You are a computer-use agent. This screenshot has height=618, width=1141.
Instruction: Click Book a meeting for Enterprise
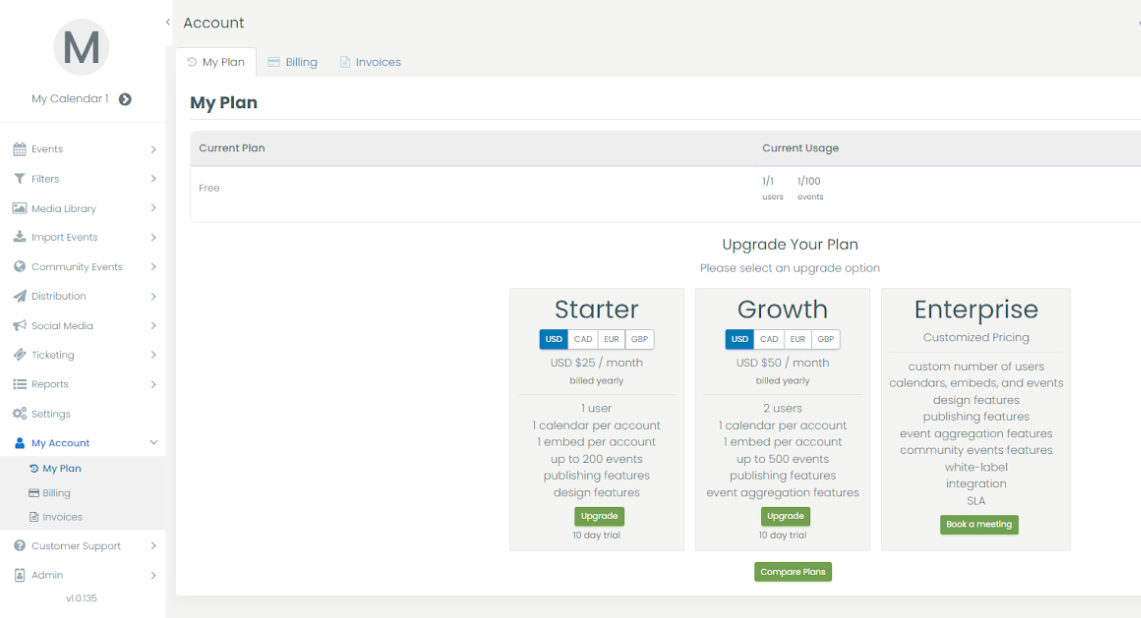pos(979,524)
